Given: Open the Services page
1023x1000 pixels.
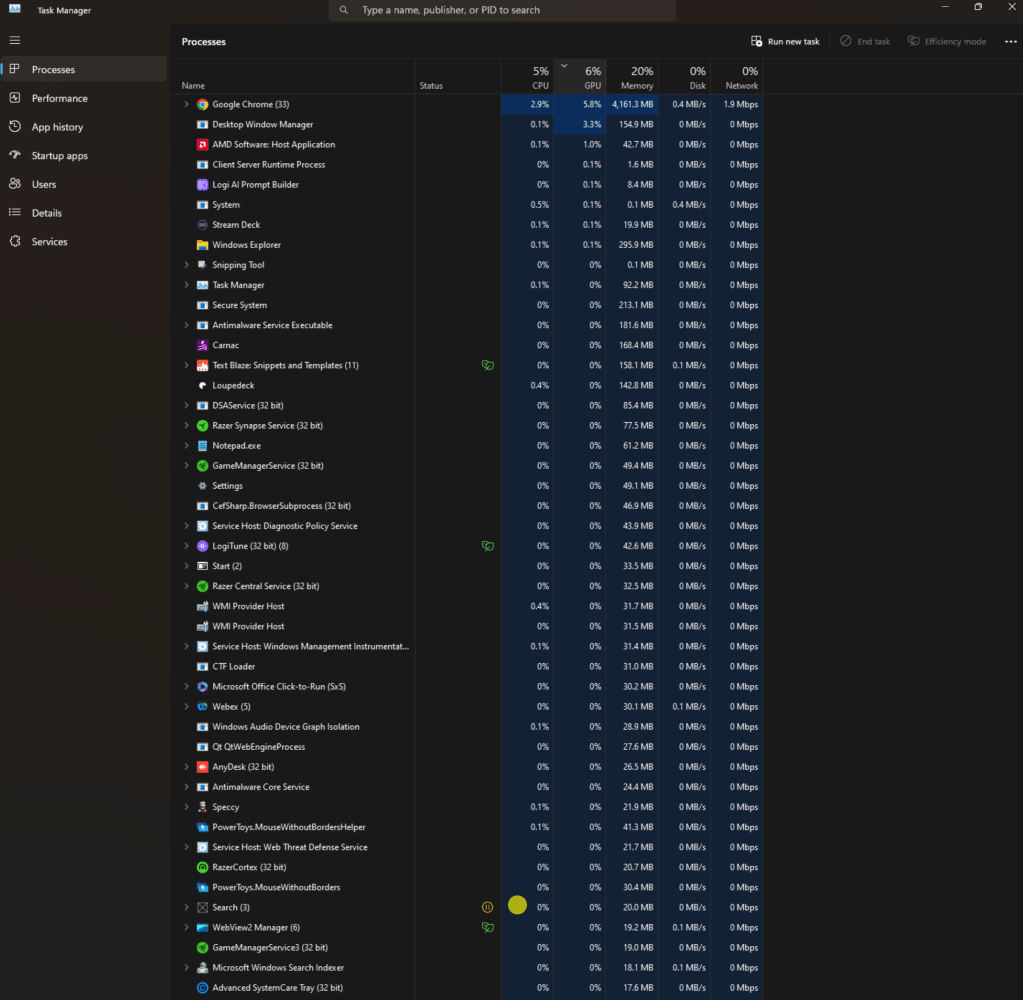Looking at the screenshot, I should (84, 241).
